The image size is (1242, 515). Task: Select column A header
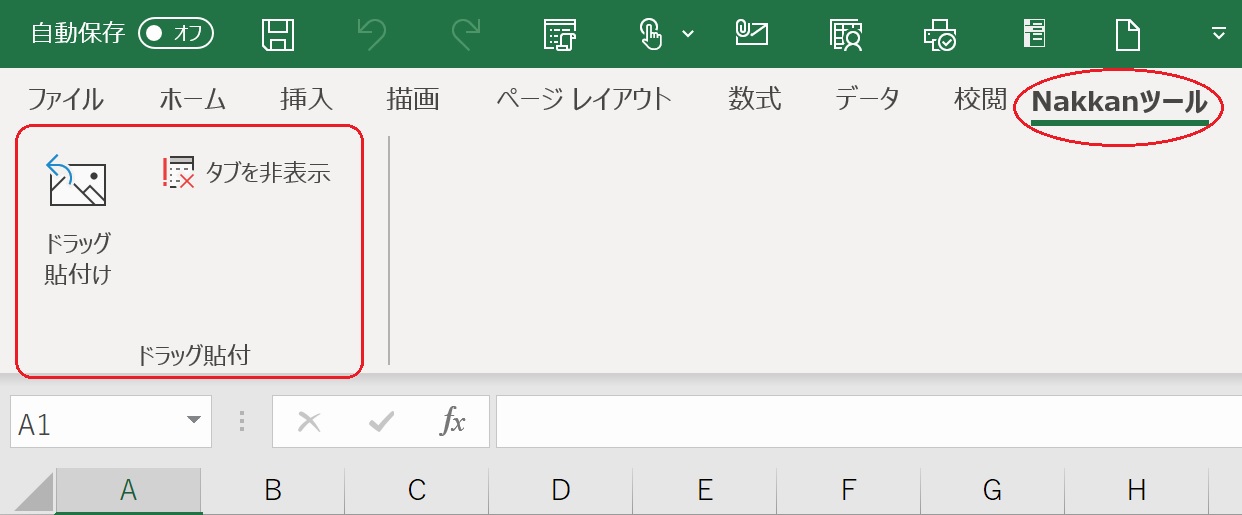(x=128, y=490)
